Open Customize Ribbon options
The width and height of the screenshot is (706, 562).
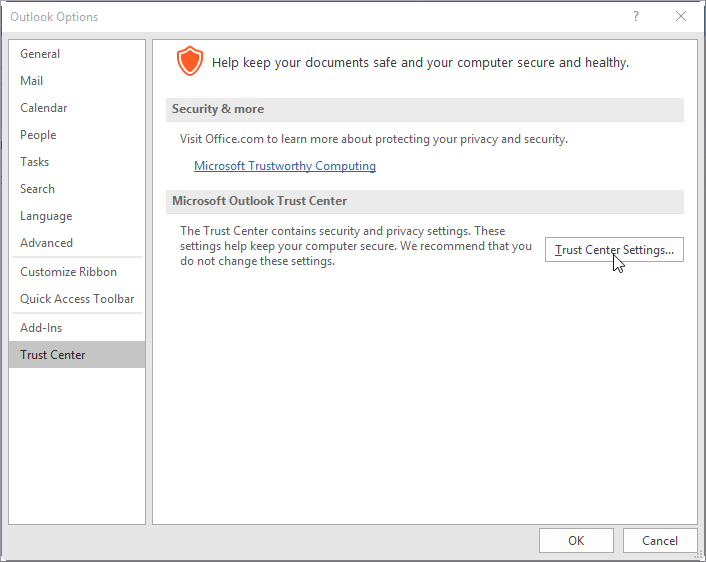pyautogui.click(x=77, y=272)
